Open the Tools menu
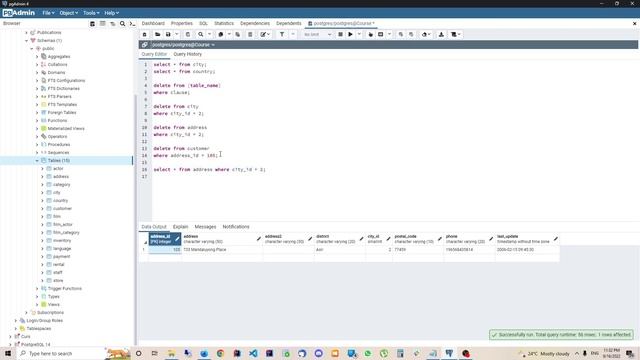The image size is (640, 360). (91, 13)
